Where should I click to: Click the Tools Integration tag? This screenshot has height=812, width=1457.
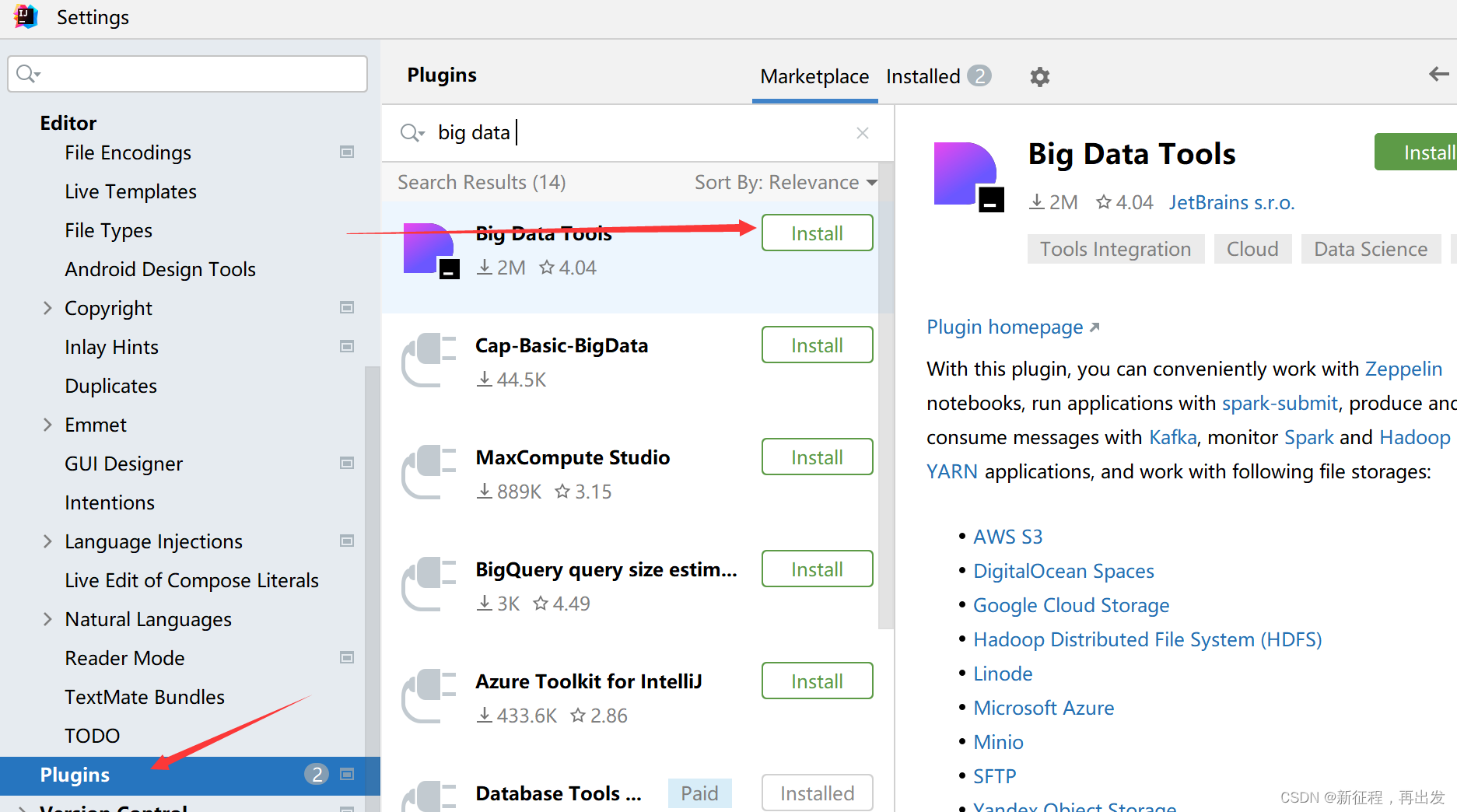pos(1116,249)
